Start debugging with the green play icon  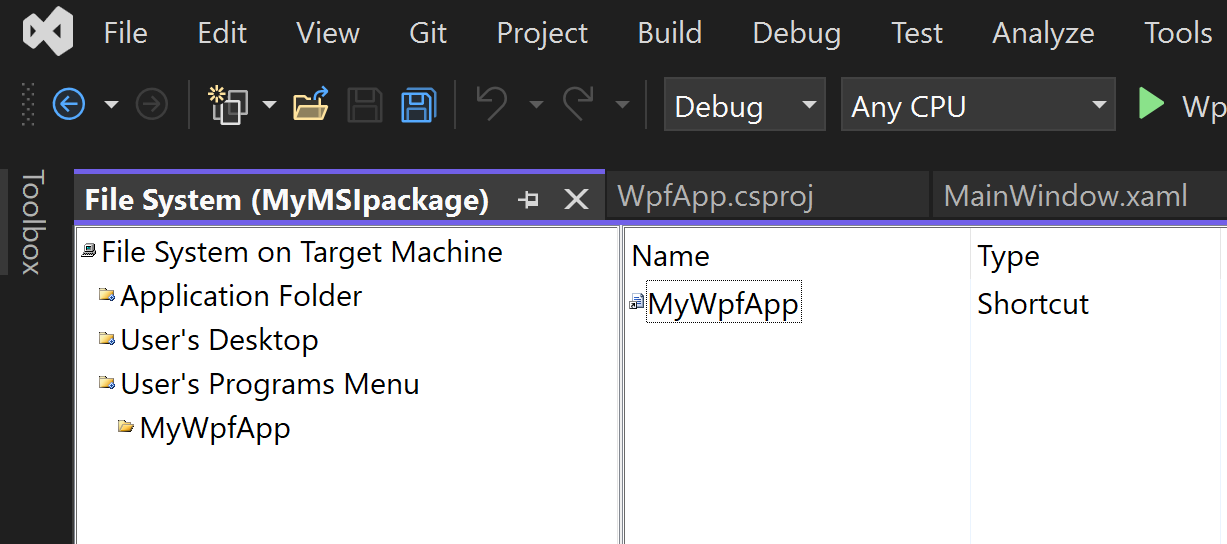[1151, 104]
